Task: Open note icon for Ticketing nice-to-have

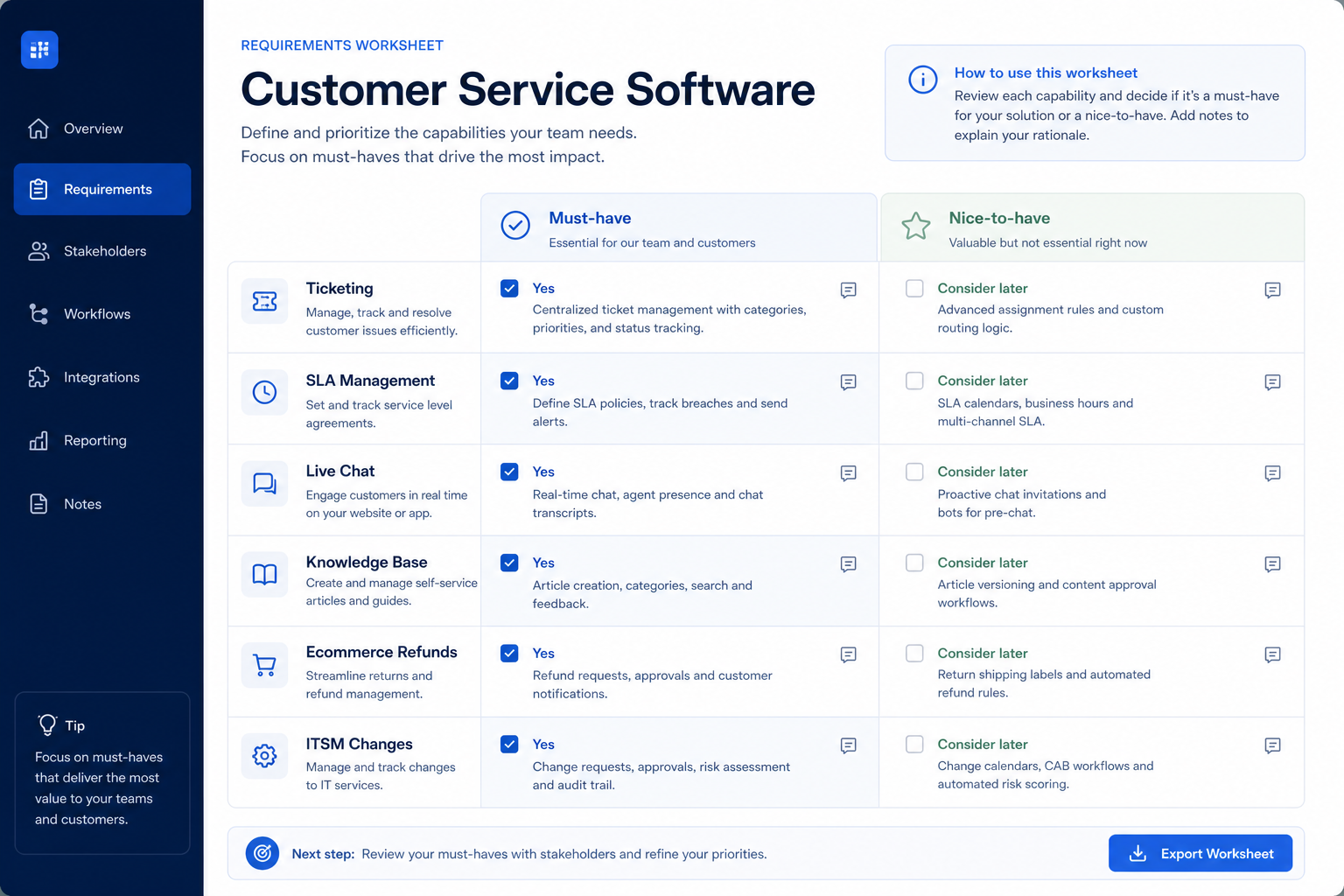Action: (1272, 290)
